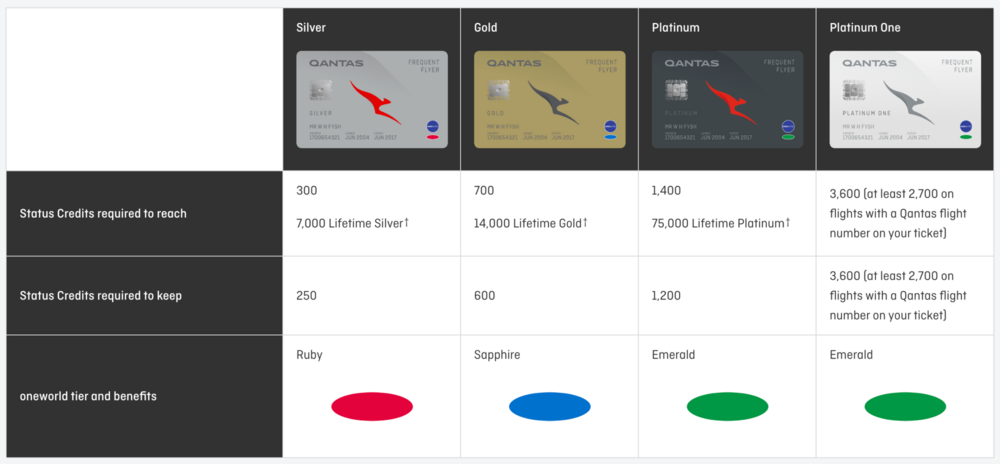Click the blue Sapphire oneworld oval
This screenshot has height=464, width=1000.
[x=549, y=407]
